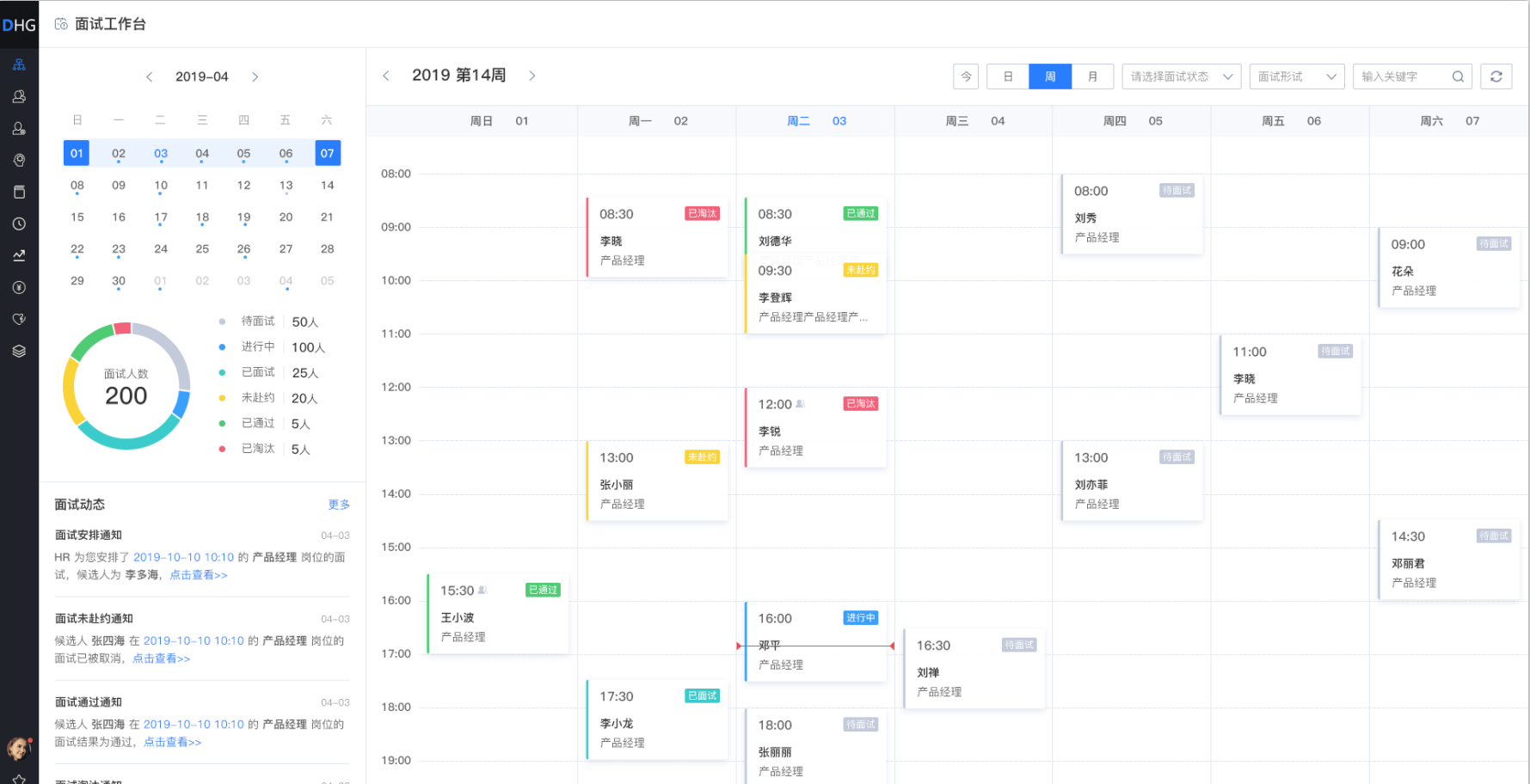The width and height of the screenshot is (1530, 784).
Task: Open the yen currency icon in the sidebar
Action: click(x=19, y=287)
